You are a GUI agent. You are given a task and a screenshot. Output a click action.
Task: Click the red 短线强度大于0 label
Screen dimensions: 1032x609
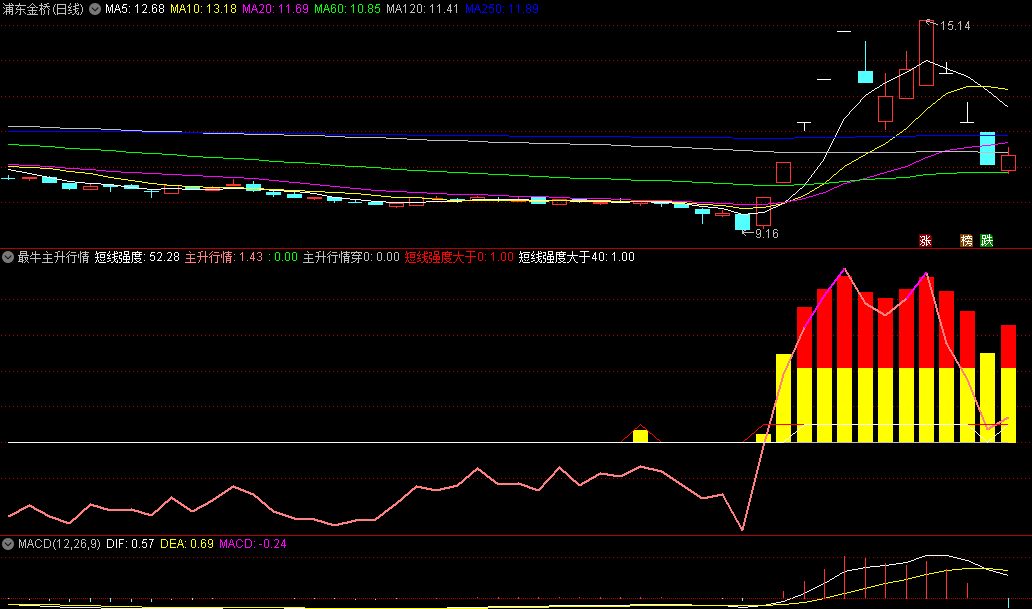459,257
